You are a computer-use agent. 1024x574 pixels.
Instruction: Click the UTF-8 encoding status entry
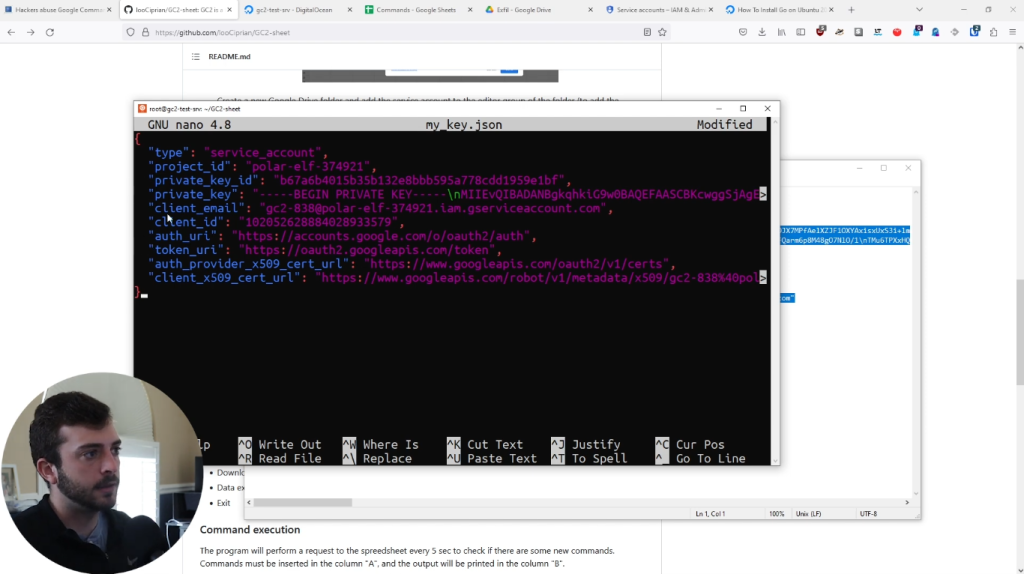tap(869, 514)
